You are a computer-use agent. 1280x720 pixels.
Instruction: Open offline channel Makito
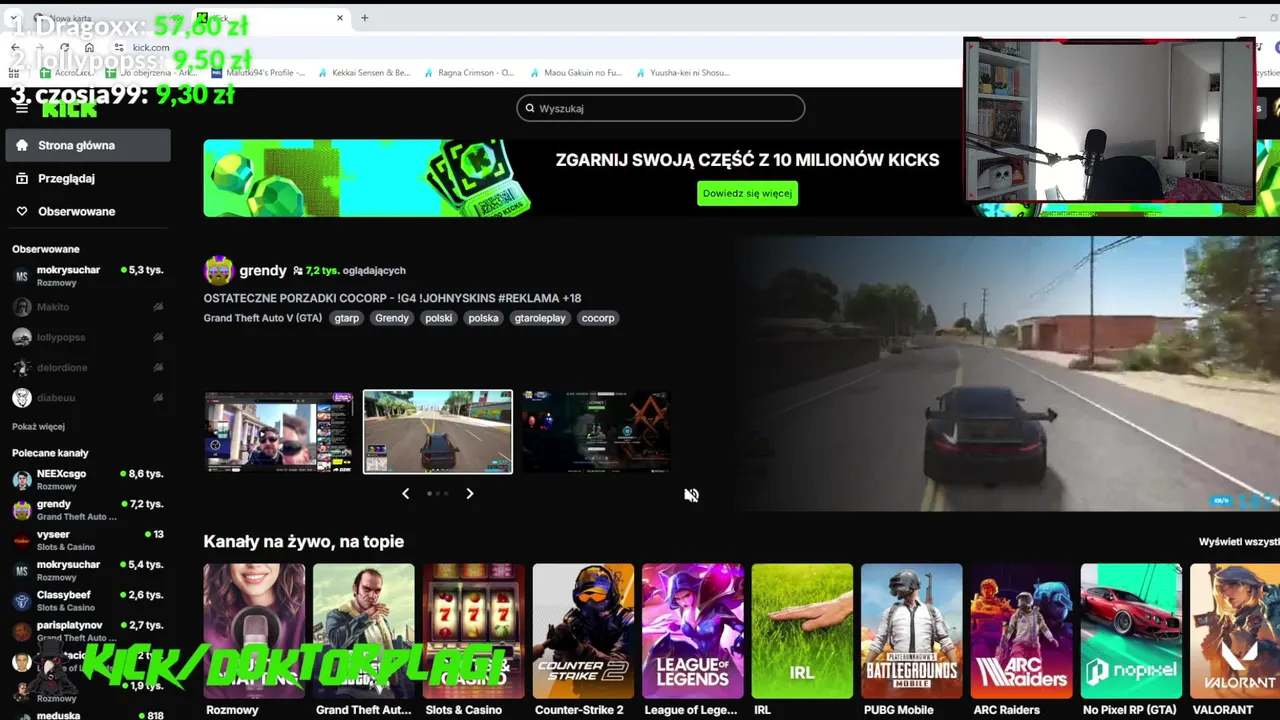[87, 307]
